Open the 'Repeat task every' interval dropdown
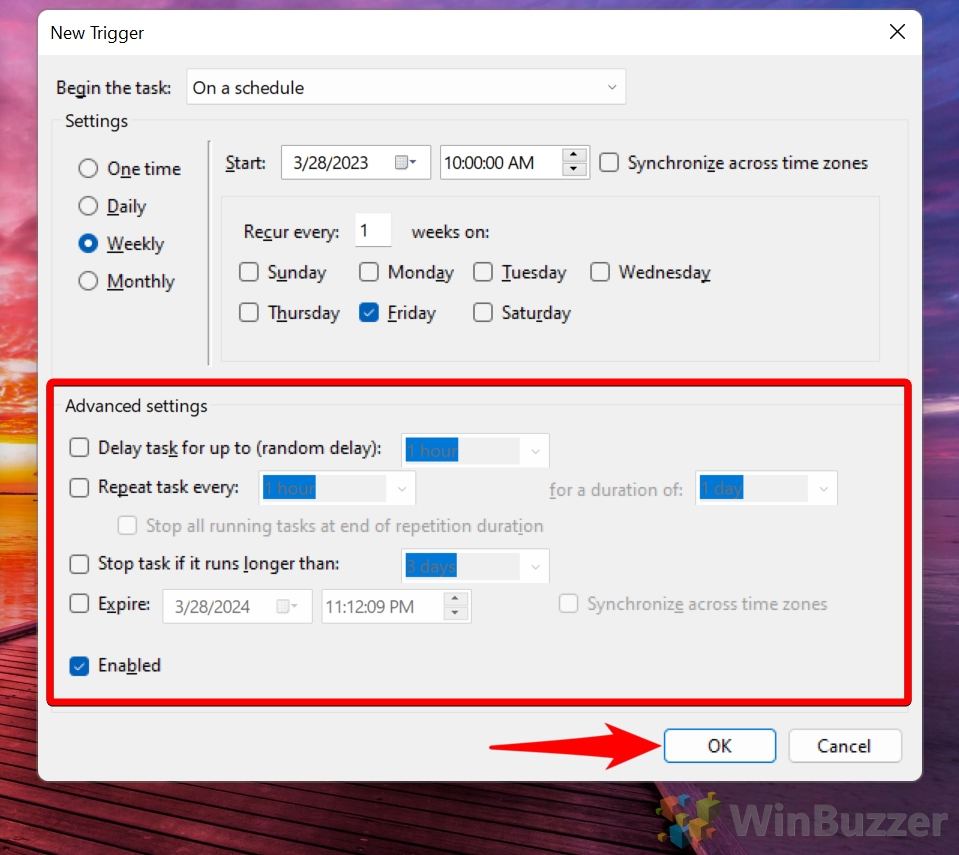959x855 pixels. click(x=402, y=488)
